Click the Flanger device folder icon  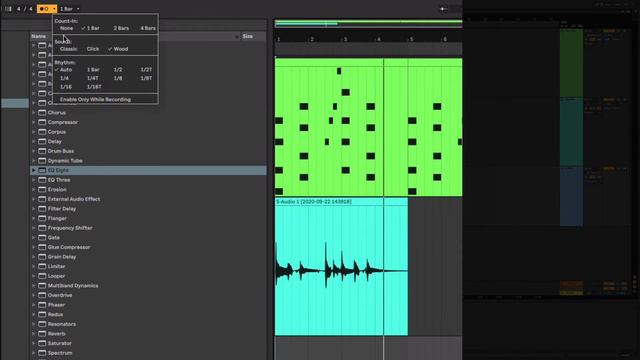point(42,218)
